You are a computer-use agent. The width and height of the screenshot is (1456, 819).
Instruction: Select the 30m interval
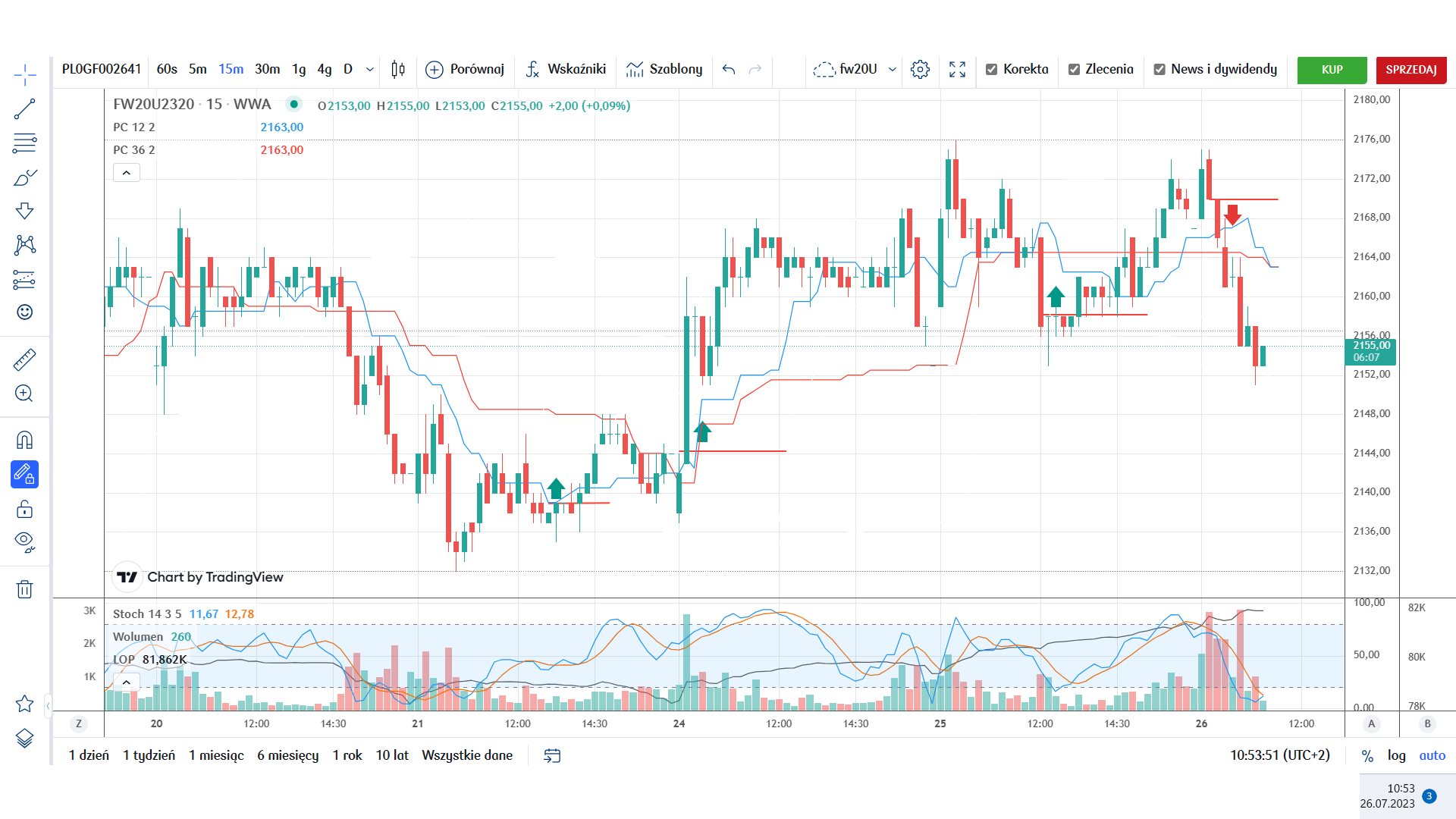coord(267,70)
